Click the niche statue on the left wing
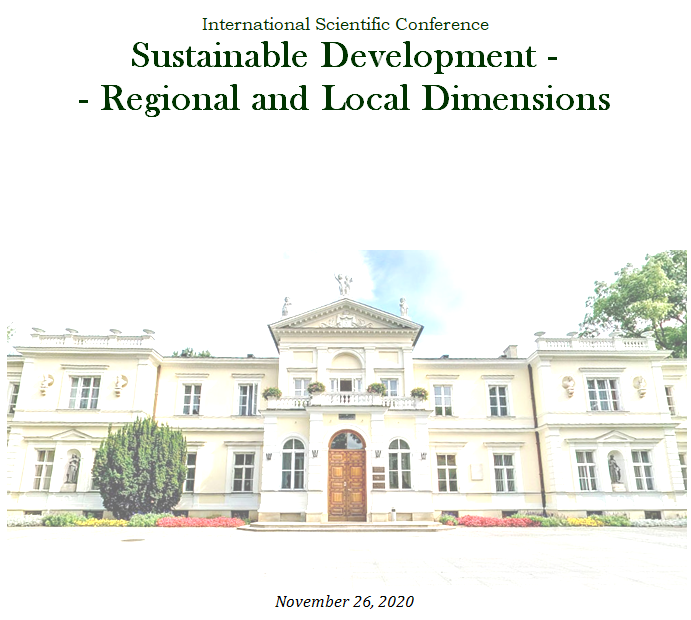Image resolution: width=691 pixels, height=620 pixels. click(x=72, y=468)
